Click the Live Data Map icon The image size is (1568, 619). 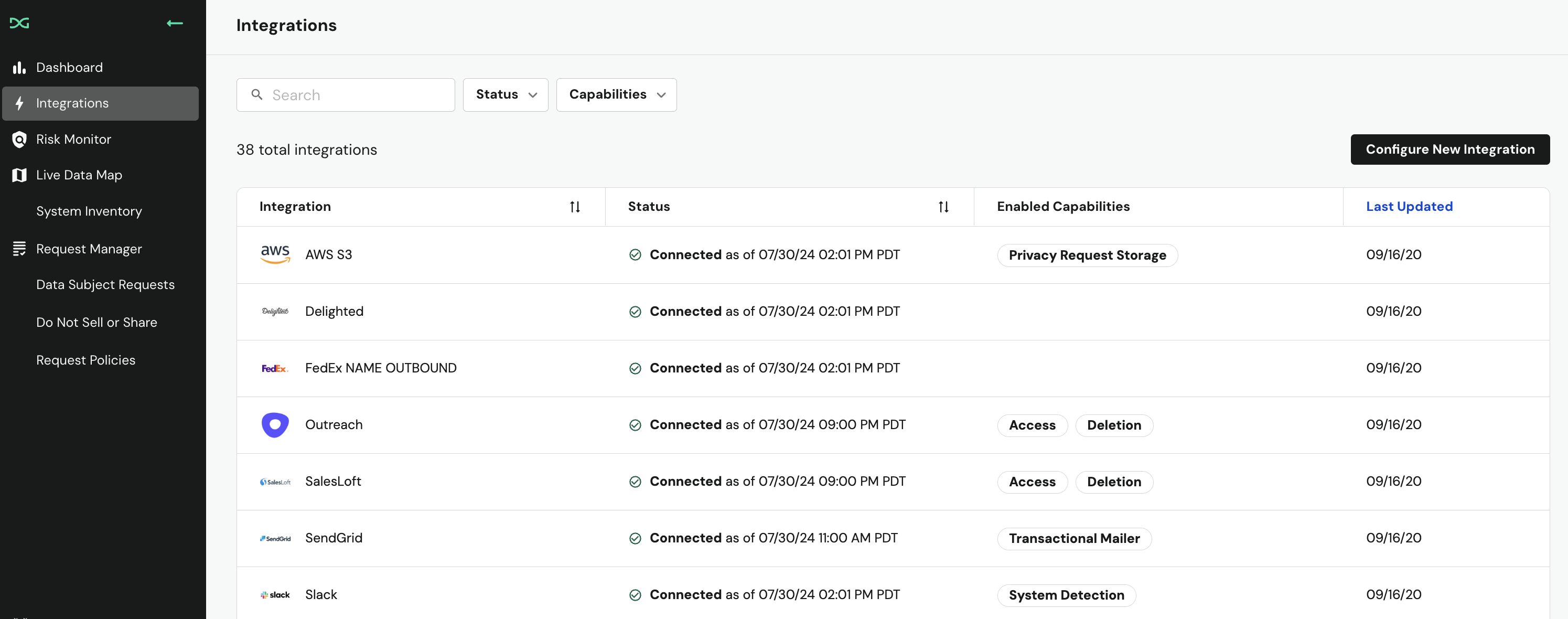(19, 175)
